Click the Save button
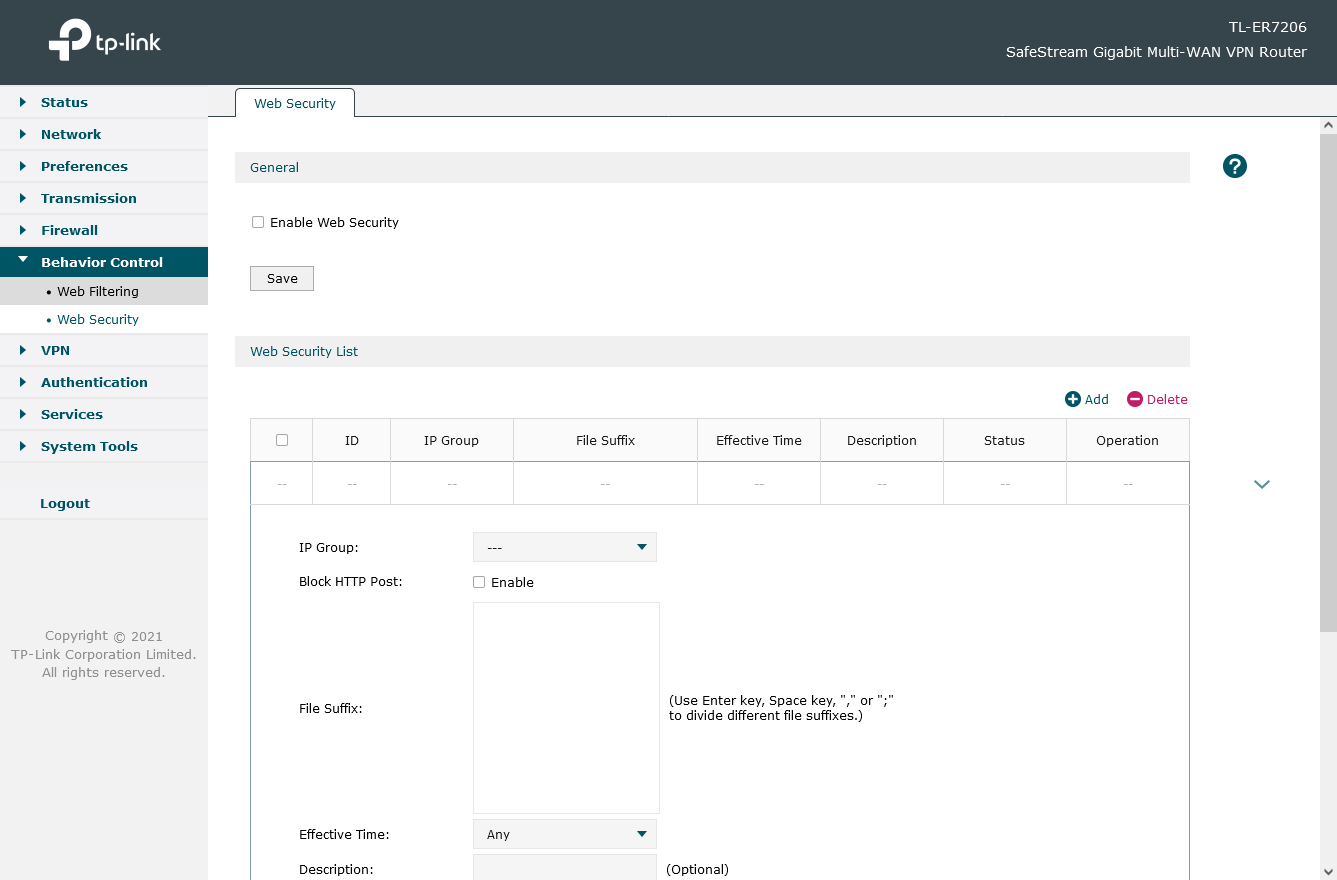Viewport: 1337px width, 880px height. click(x=282, y=279)
